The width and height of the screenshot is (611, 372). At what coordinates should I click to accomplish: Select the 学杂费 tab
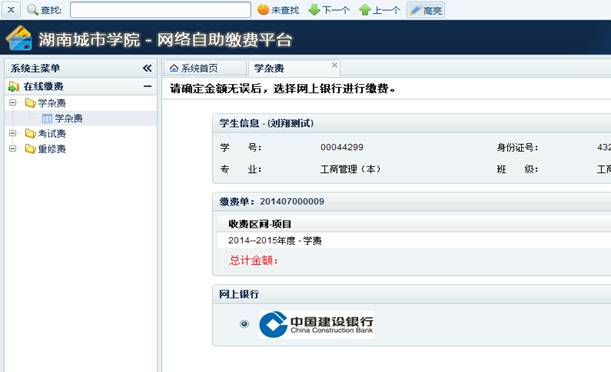[269, 69]
